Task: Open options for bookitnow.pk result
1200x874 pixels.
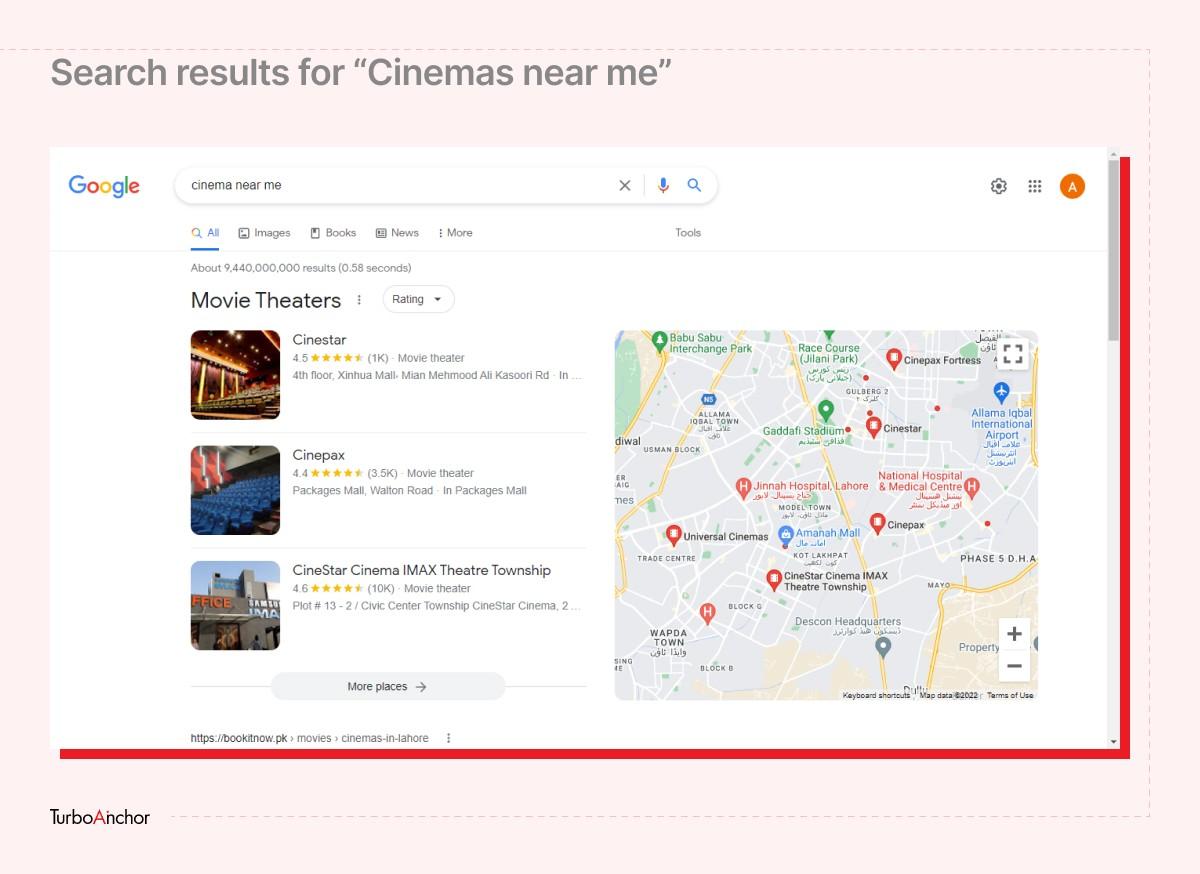Action: (448, 738)
